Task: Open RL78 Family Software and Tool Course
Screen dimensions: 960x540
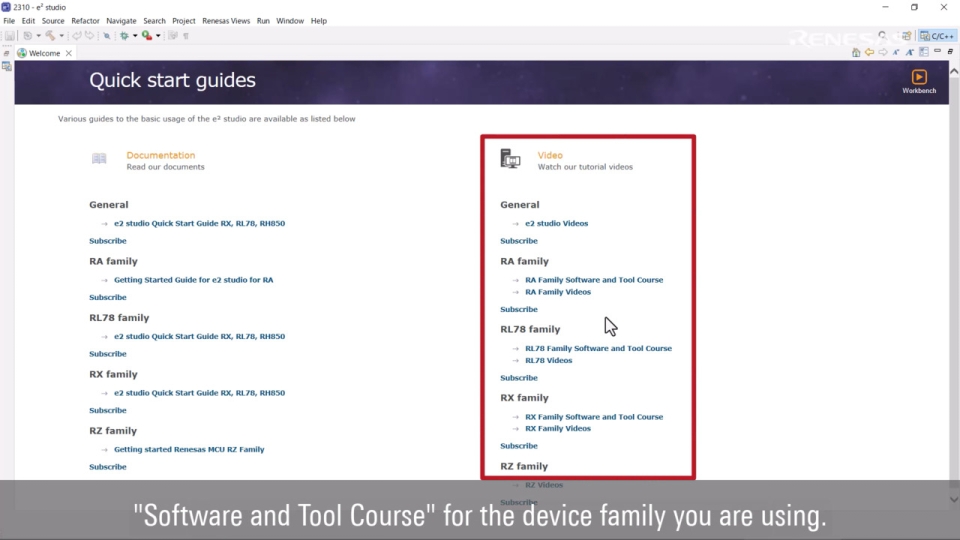Action: (598, 348)
